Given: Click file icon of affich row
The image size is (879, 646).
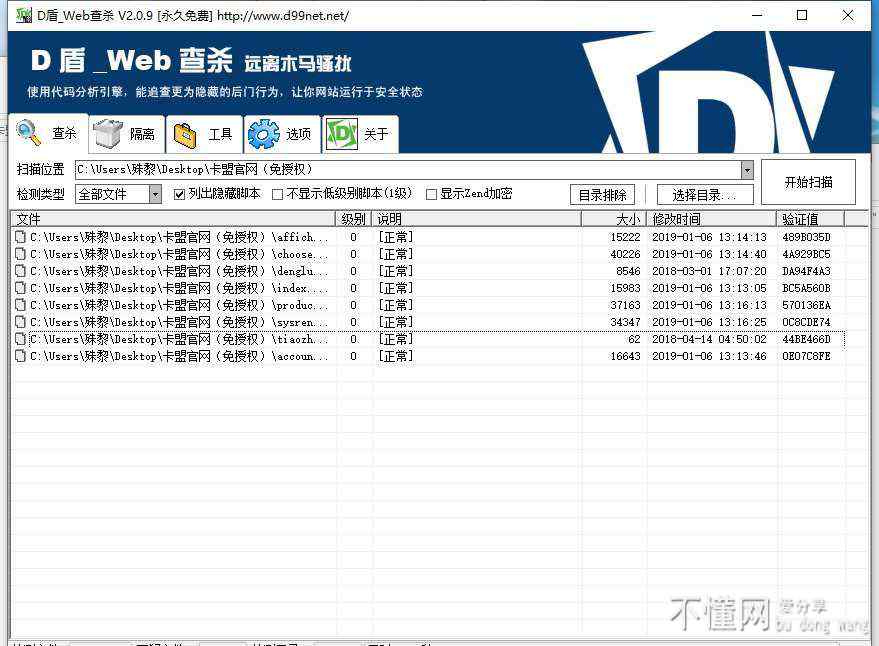Looking at the screenshot, I should tap(21, 237).
